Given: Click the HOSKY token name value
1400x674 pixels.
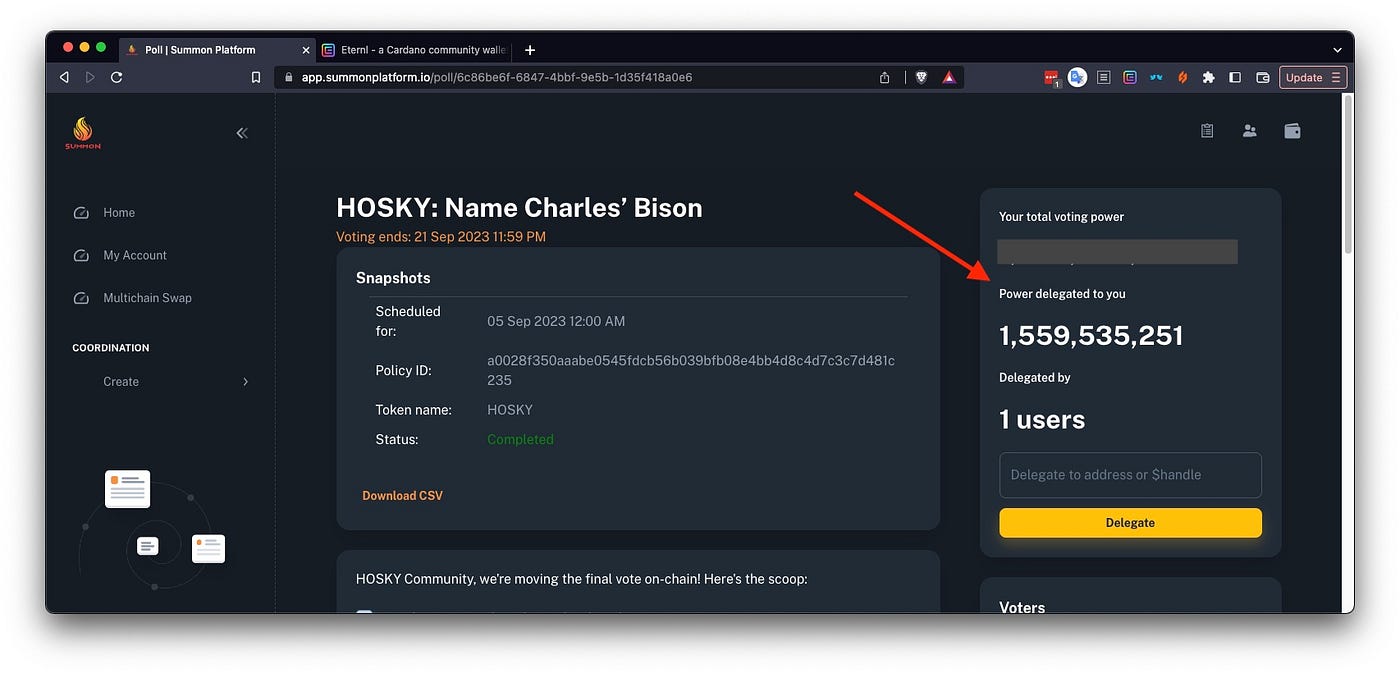Looking at the screenshot, I should click(x=510, y=410).
